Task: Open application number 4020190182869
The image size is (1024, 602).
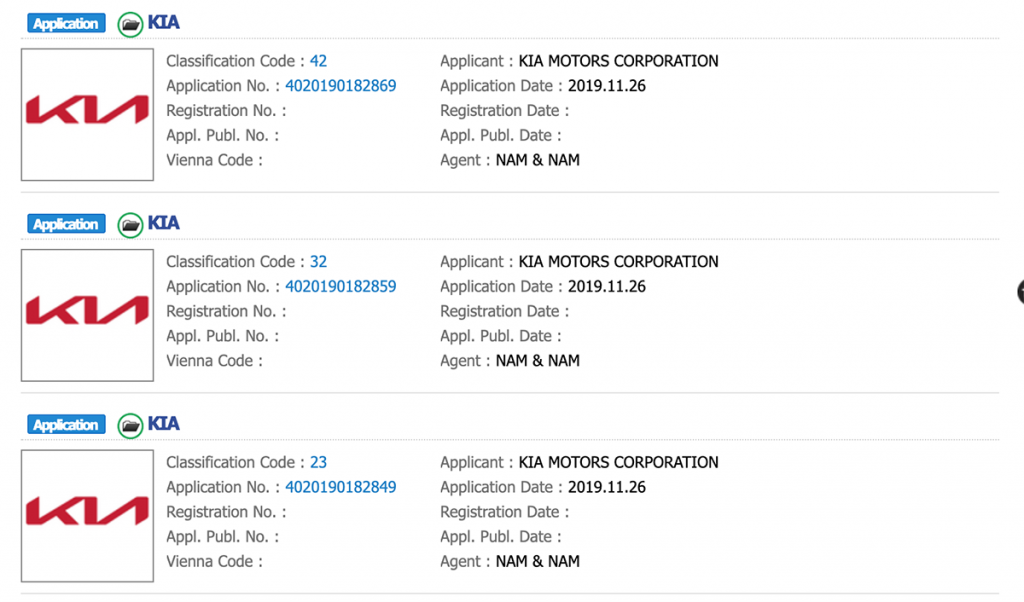Action: [340, 86]
